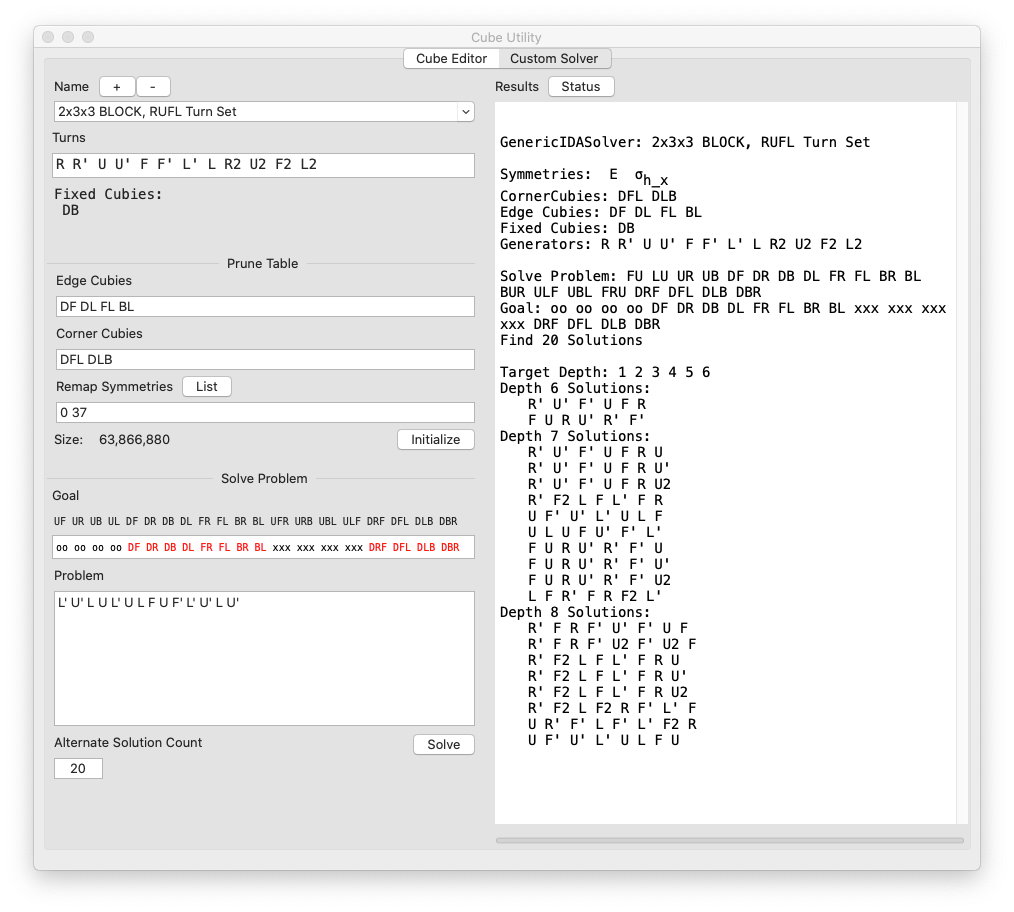Open the Custom Solver tab
The height and width of the screenshot is (912, 1014).
[554, 59]
